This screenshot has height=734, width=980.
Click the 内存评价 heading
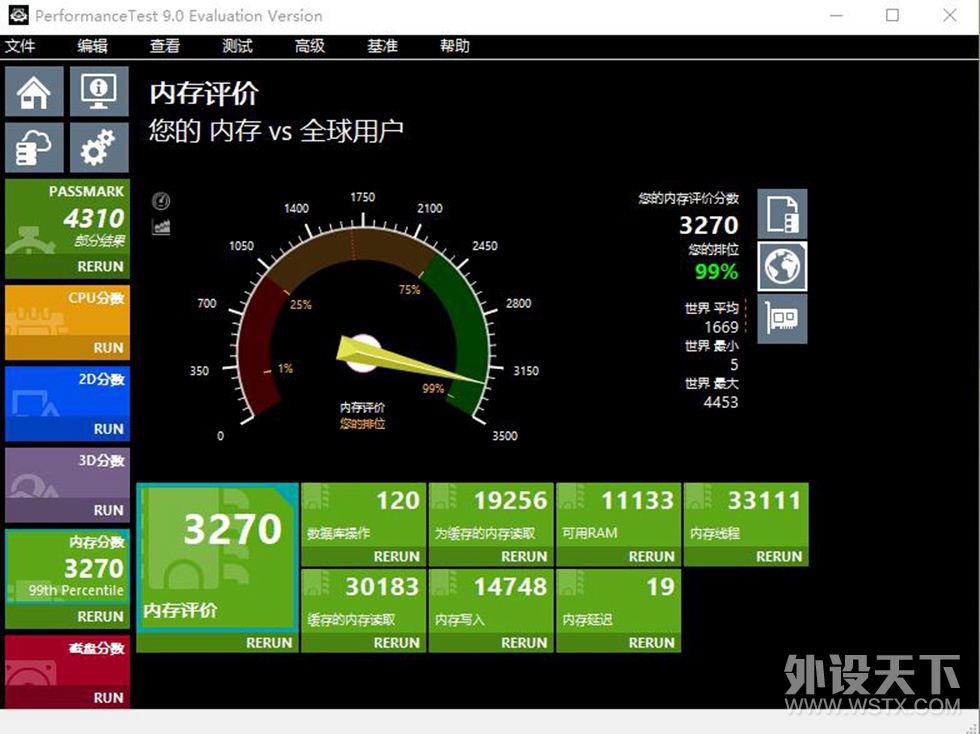pos(204,94)
